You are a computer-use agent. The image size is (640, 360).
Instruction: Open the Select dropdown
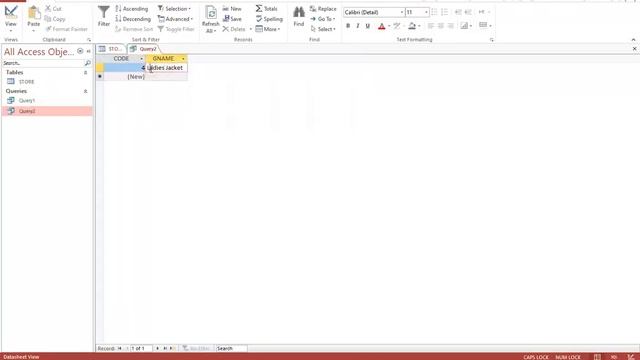tap(323, 29)
